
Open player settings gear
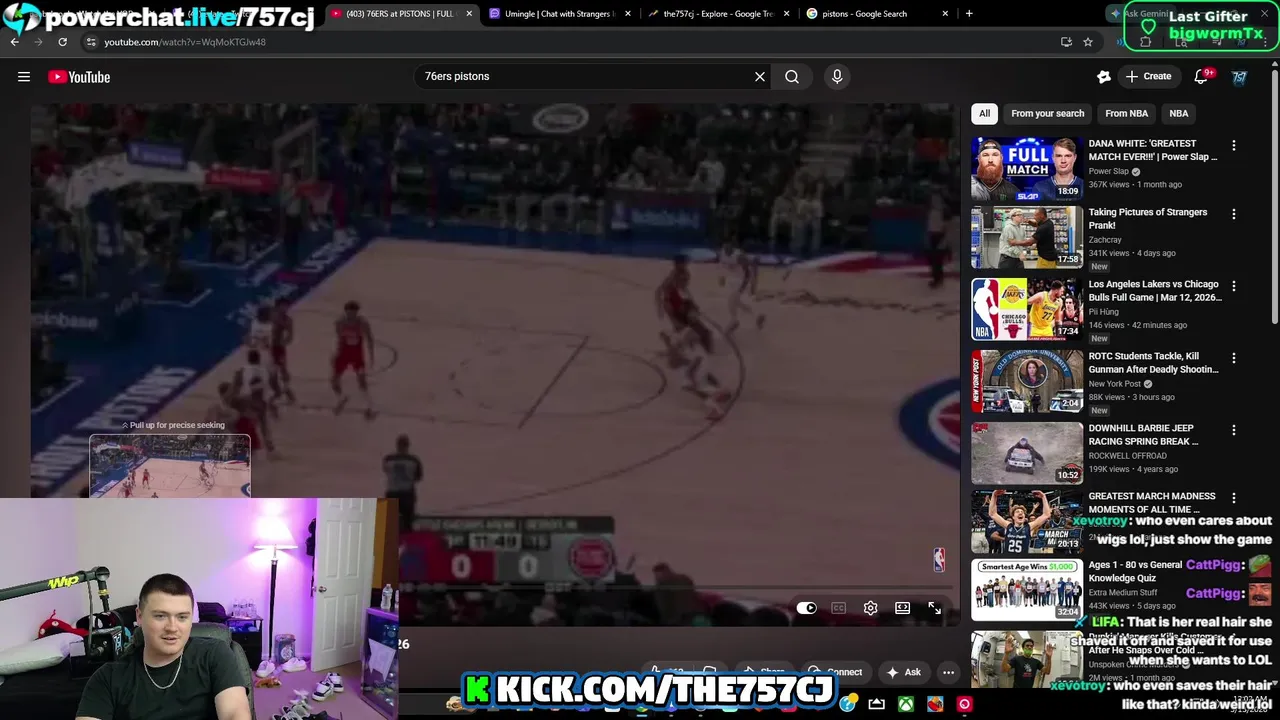coord(871,608)
